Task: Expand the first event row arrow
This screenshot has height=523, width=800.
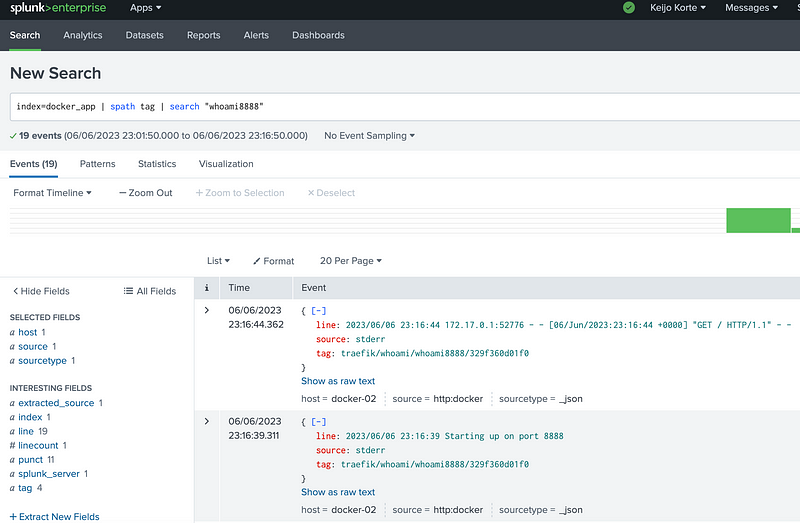Action: pos(207,311)
